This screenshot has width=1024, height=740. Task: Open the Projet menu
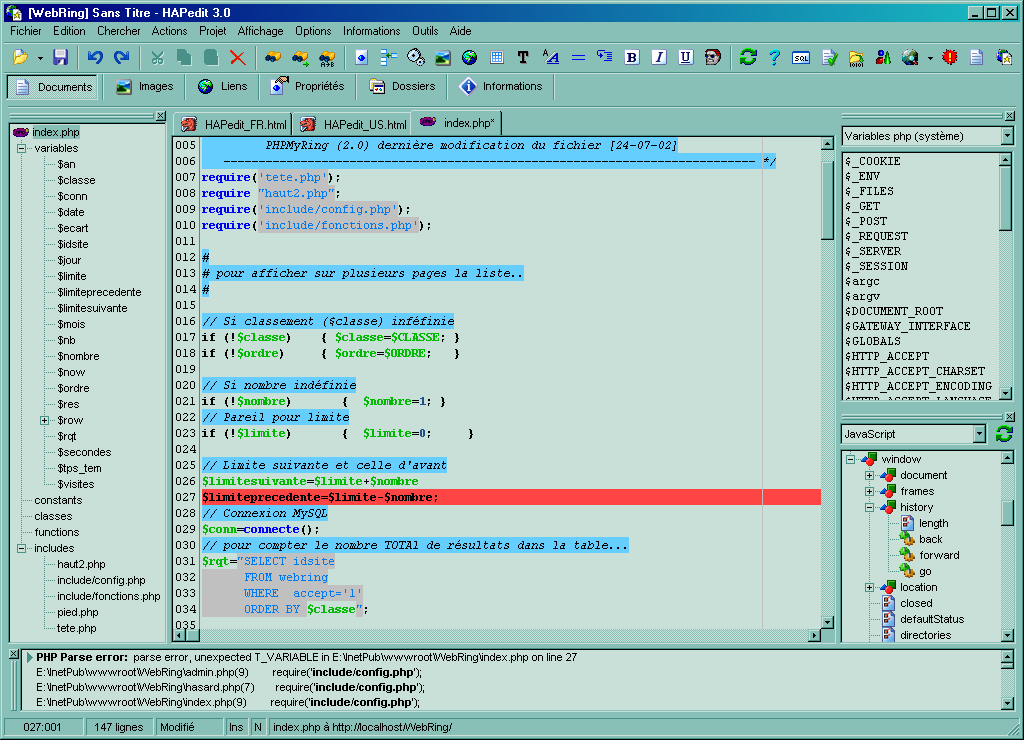click(x=212, y=31)
